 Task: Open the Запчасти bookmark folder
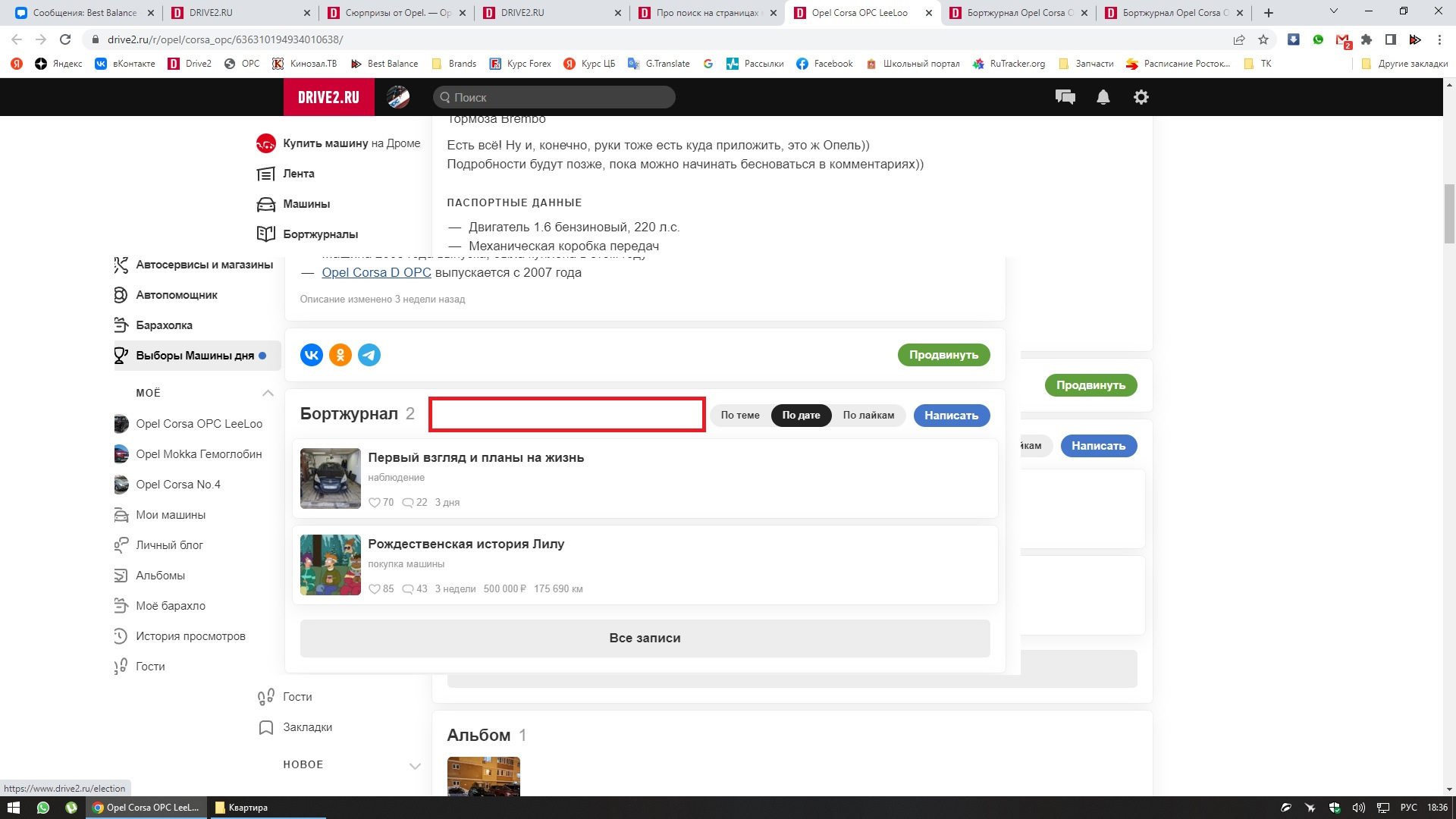pos(1086,64)
